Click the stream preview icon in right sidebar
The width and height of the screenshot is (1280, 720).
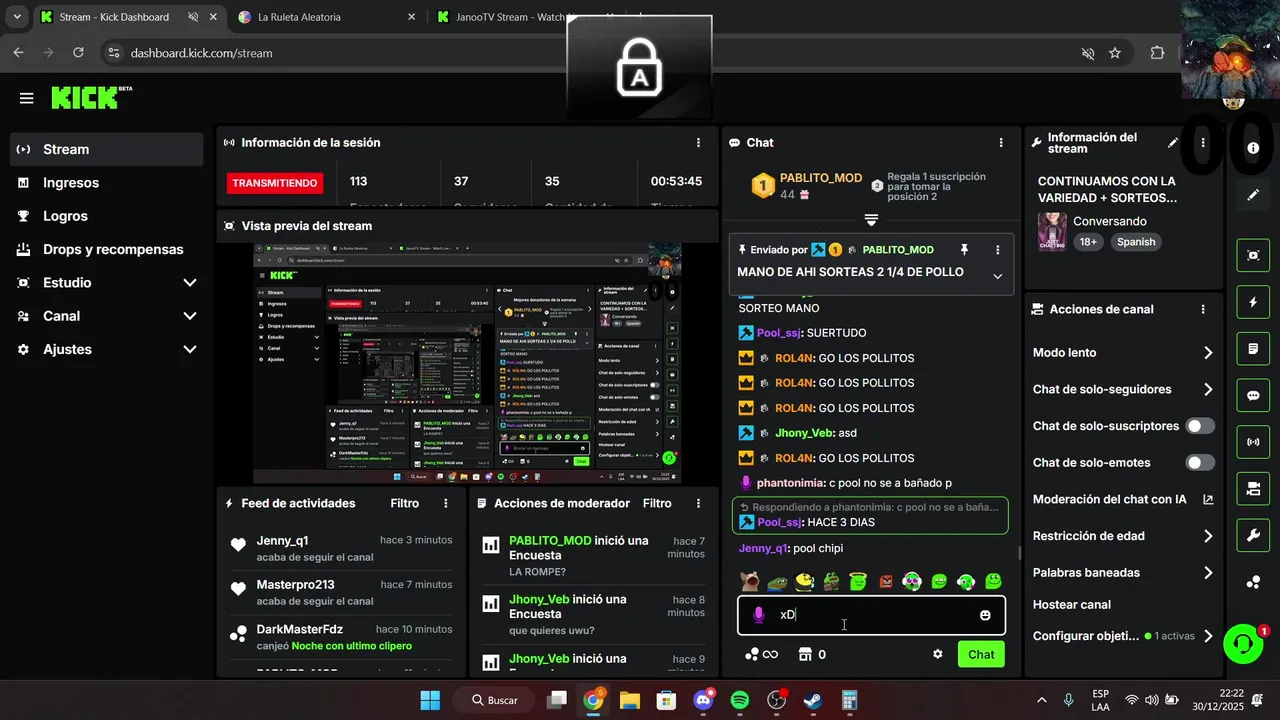pos(1253,255)
